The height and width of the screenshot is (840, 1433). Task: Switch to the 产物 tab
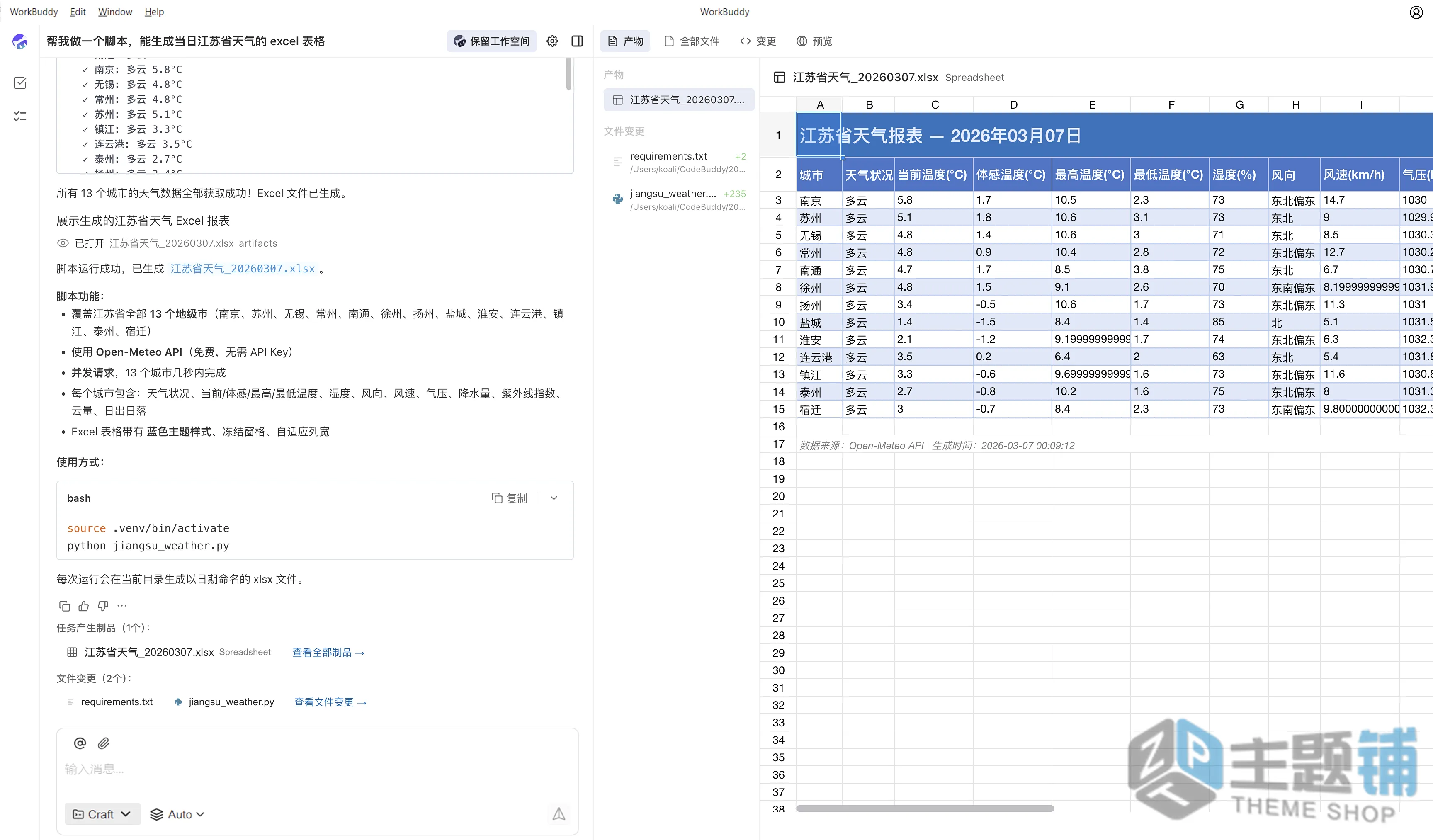coord(626,41)
